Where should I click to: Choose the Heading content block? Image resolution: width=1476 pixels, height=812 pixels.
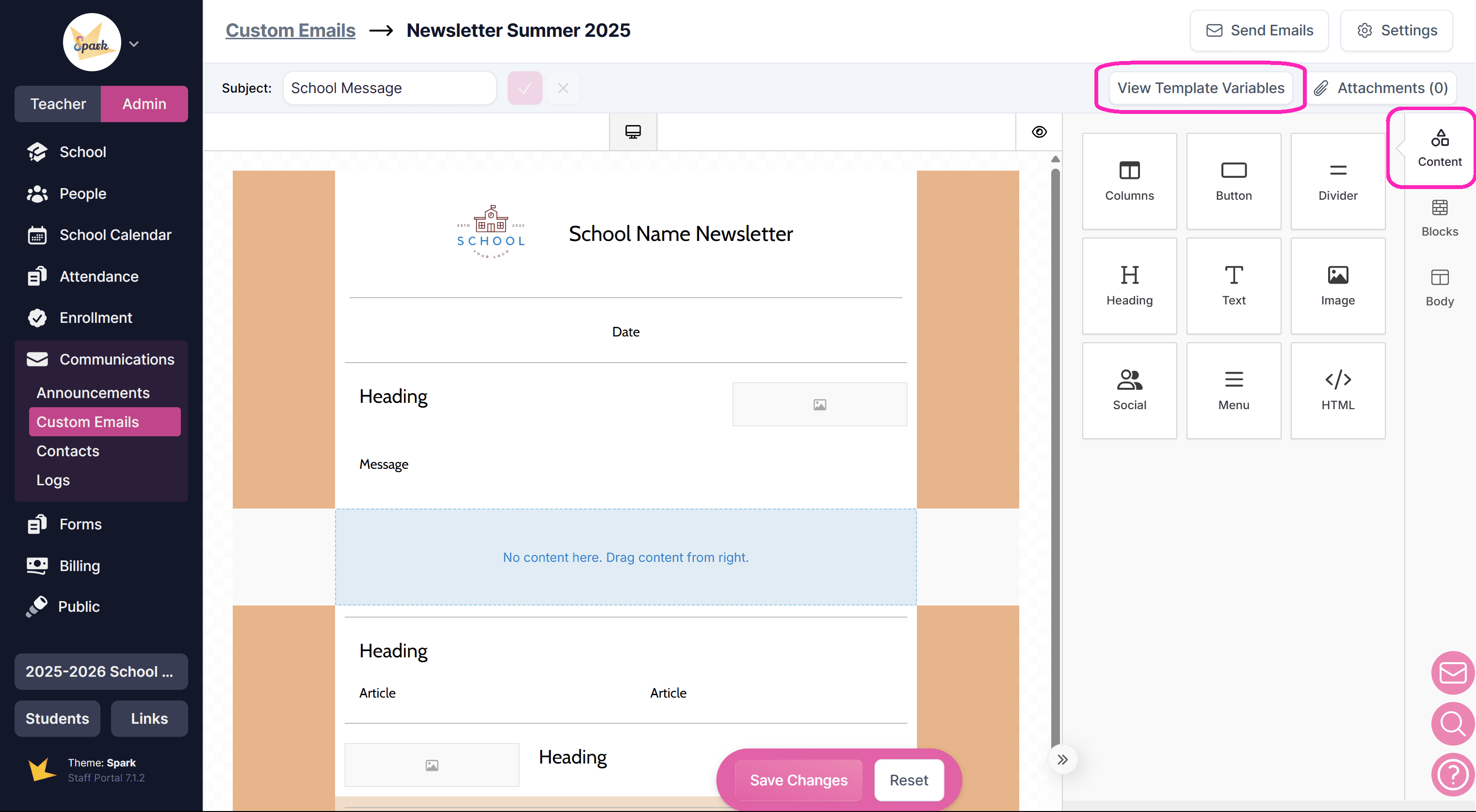pyautogui.click(x=1129, y=286)
